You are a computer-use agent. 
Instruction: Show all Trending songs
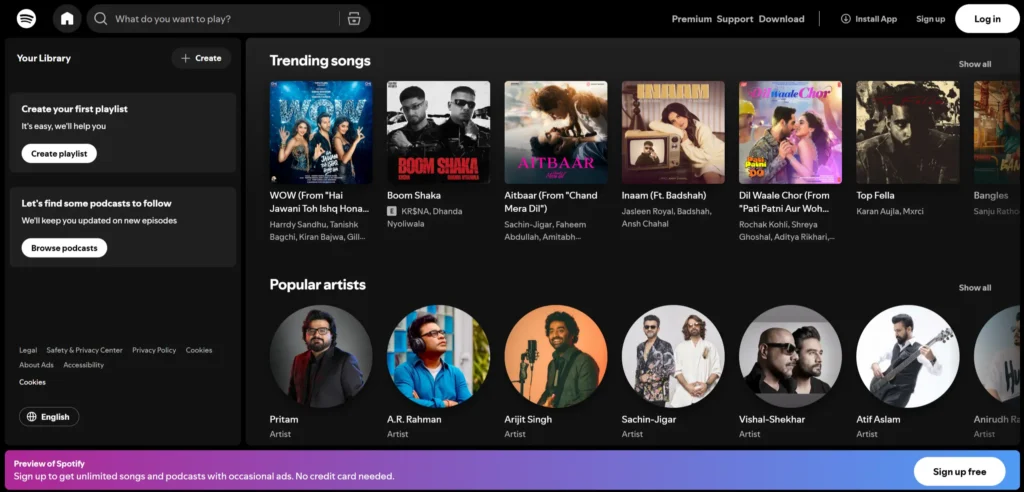(x=974, y=64)
